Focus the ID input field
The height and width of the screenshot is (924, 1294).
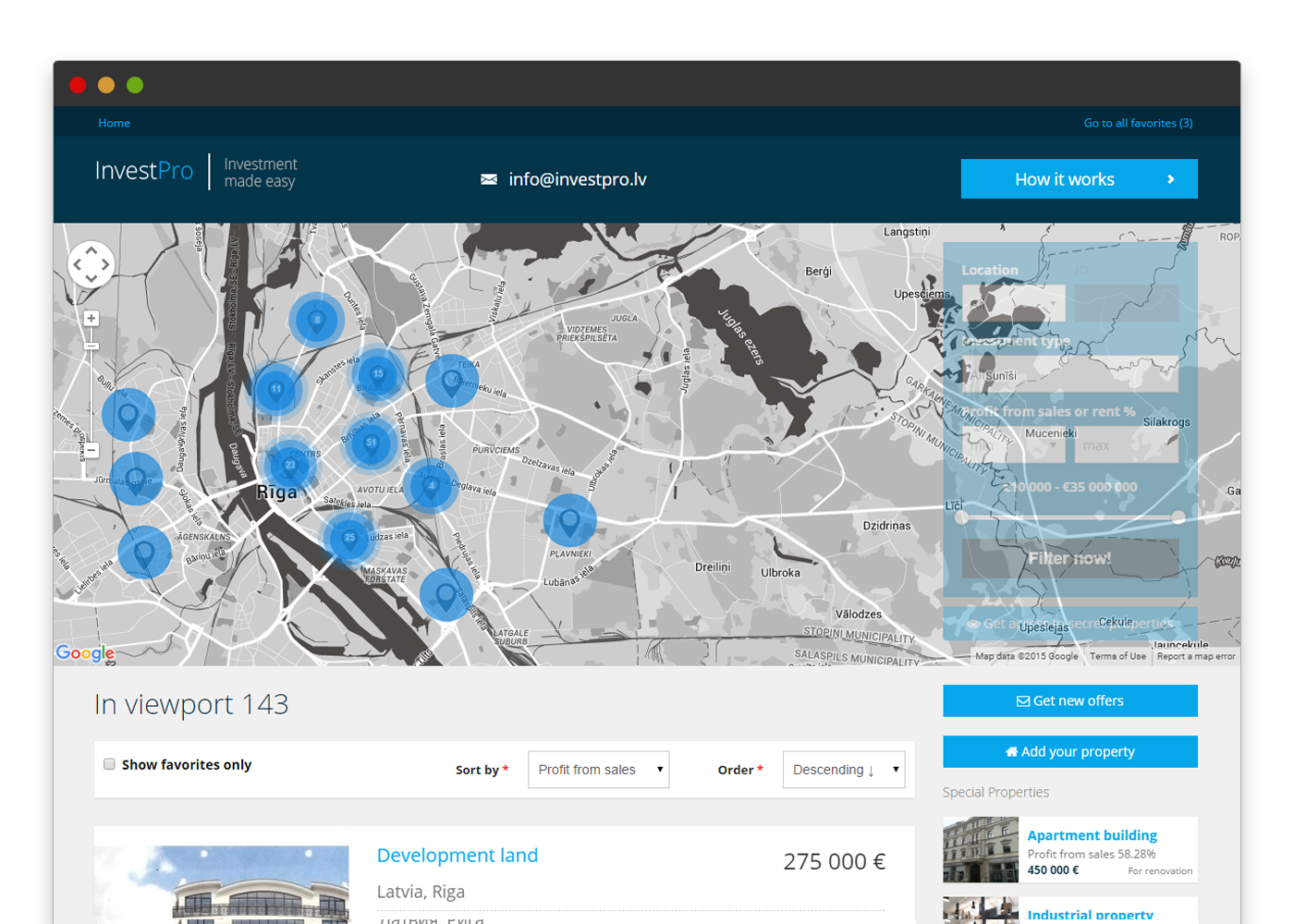click(1127, 303)
